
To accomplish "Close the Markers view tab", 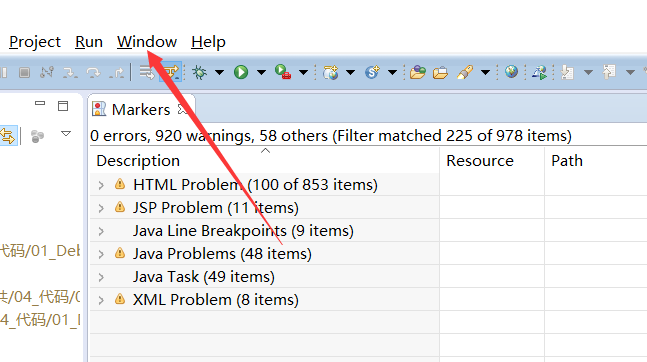I will click(183, 109).
